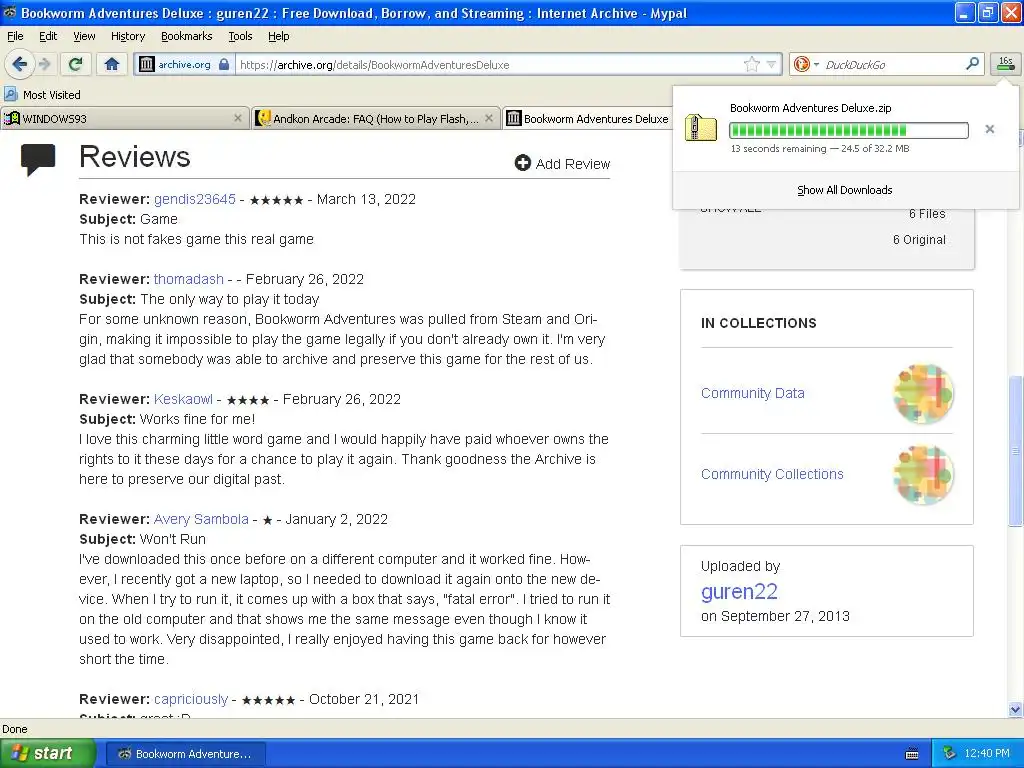
Task: Select the Won't Run subject text
Action: tap(173, 539)
